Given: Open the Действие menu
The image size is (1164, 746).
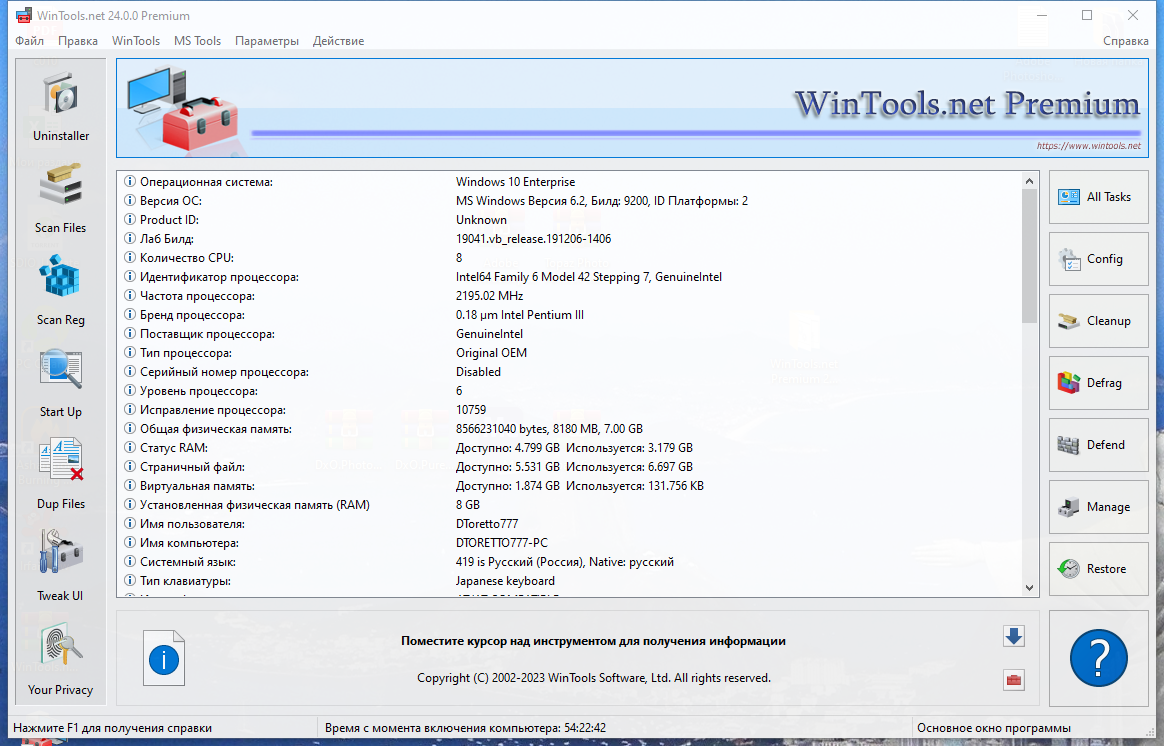Looking at the screenshot, I should 339,41.
